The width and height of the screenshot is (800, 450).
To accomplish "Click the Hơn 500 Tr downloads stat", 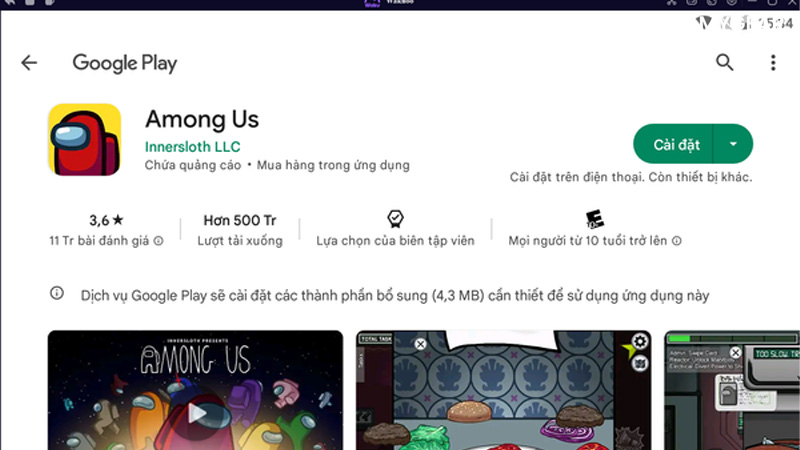I will tap(240, 220).
